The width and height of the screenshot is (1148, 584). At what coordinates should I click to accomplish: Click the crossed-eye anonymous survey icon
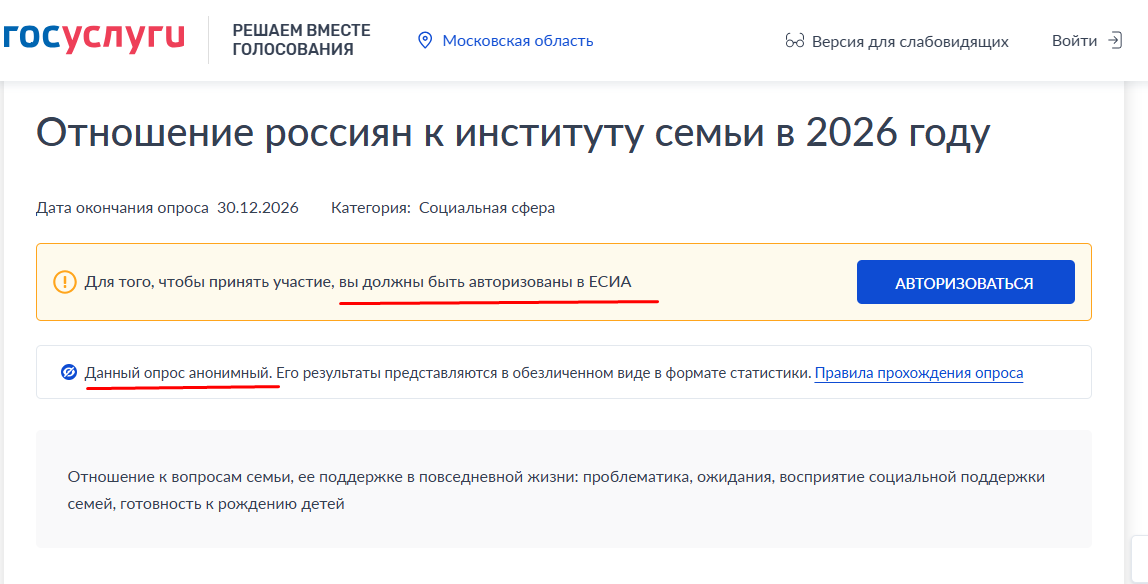click(x=68, y=373)
